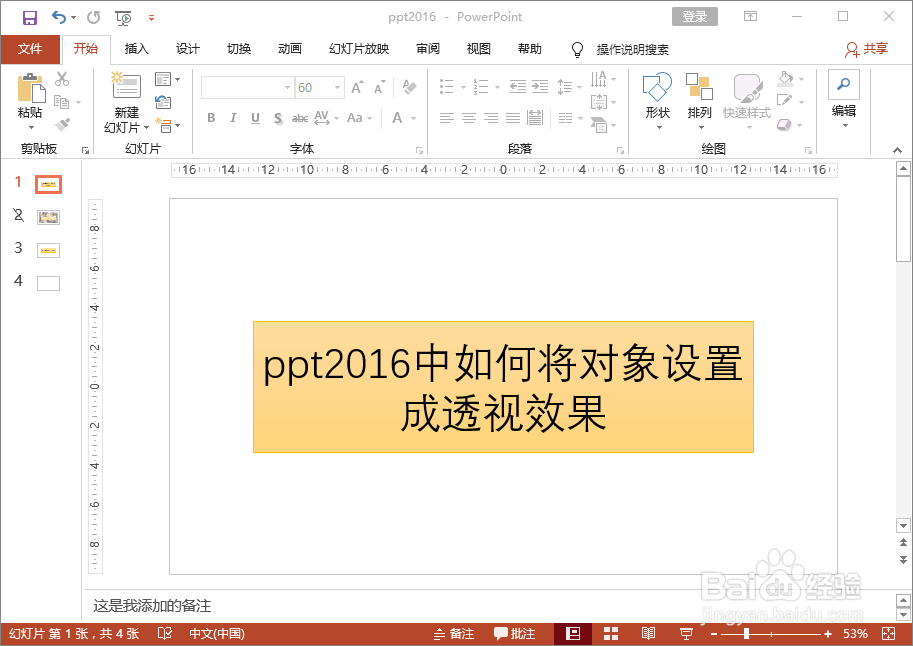Increase font size with the larger A icon
The image size is (913, 646).
(358, 87)
